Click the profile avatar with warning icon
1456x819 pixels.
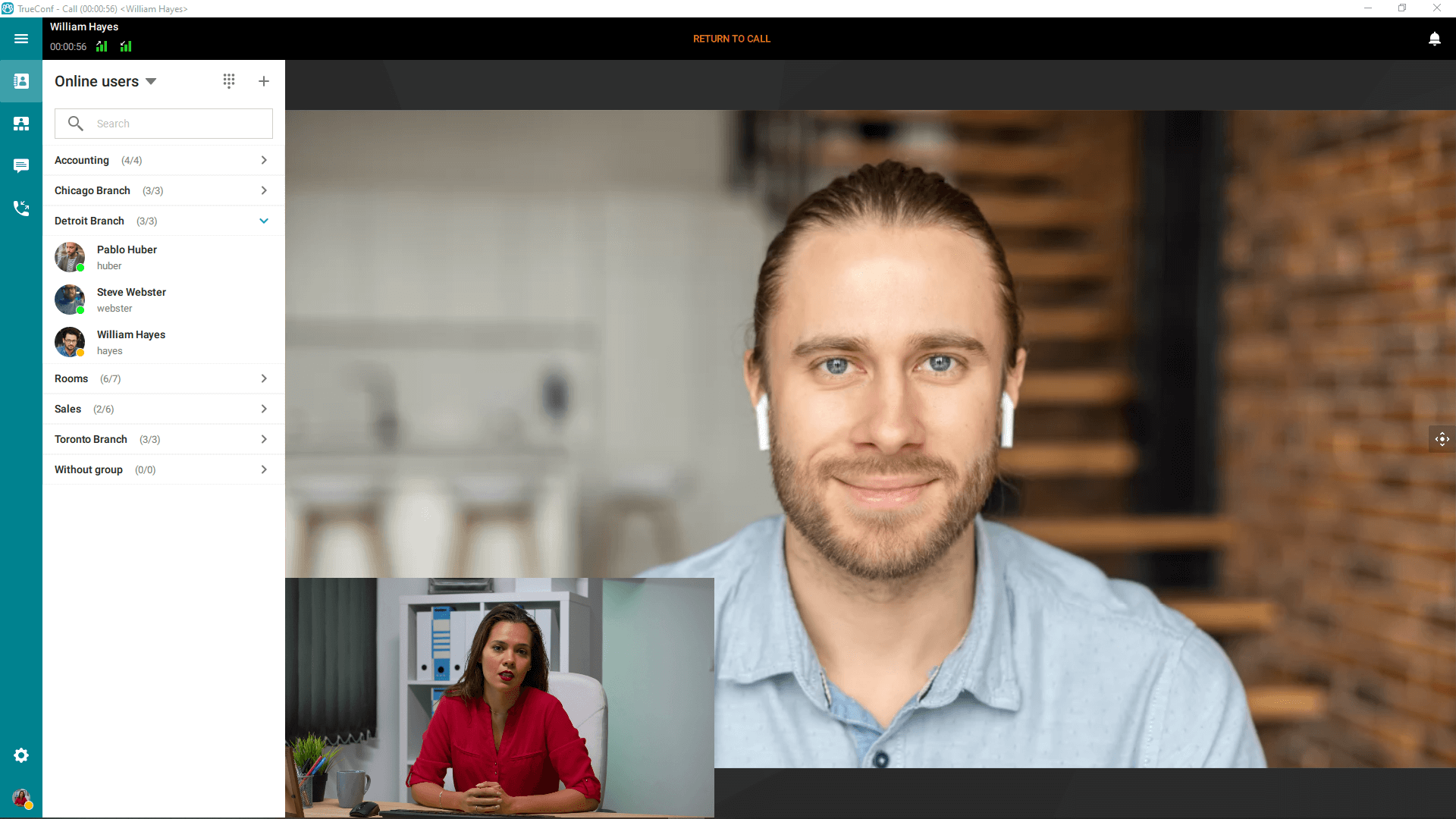(21, 800)
